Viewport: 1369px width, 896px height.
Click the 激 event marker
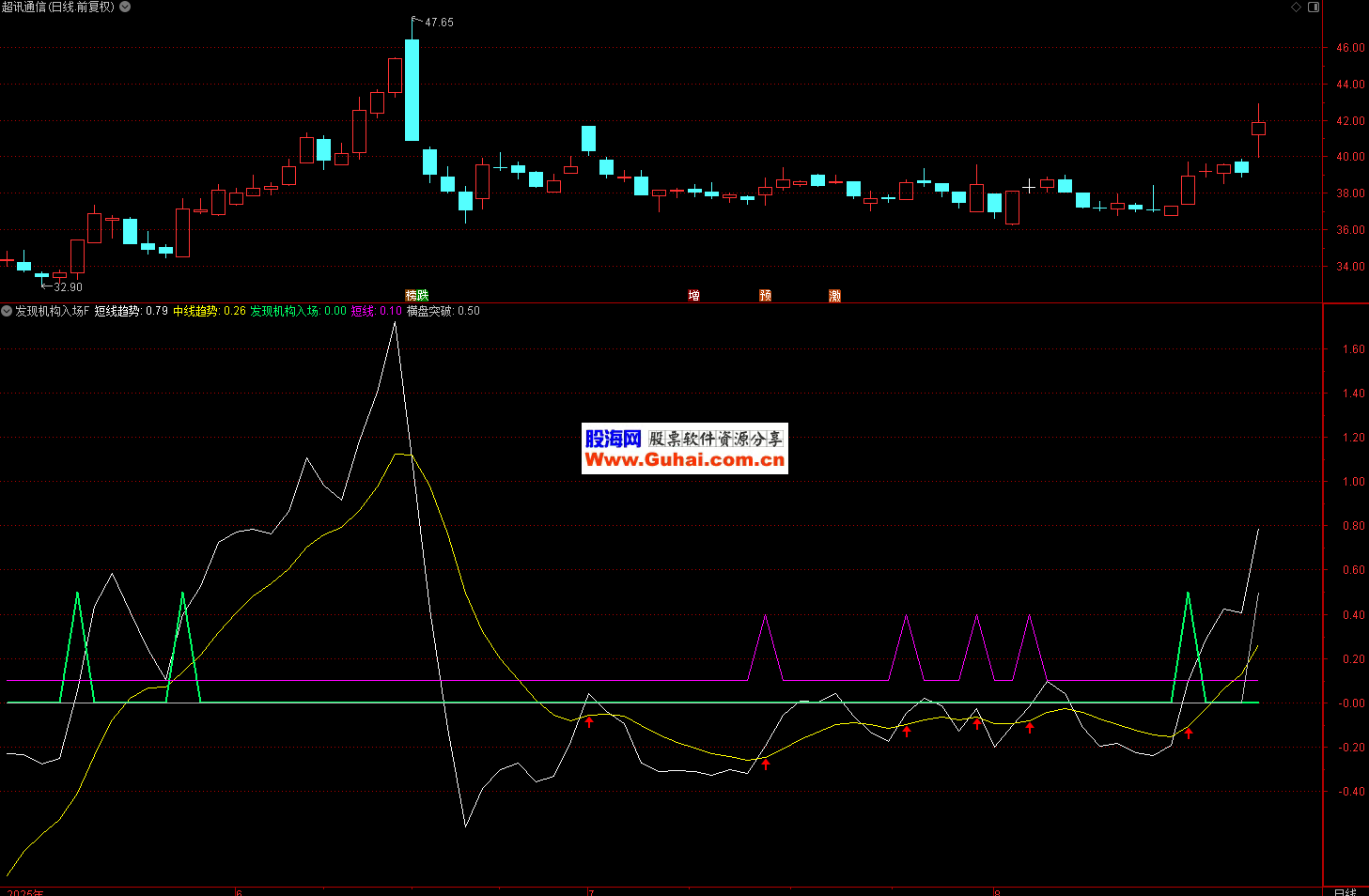[835, 295]
